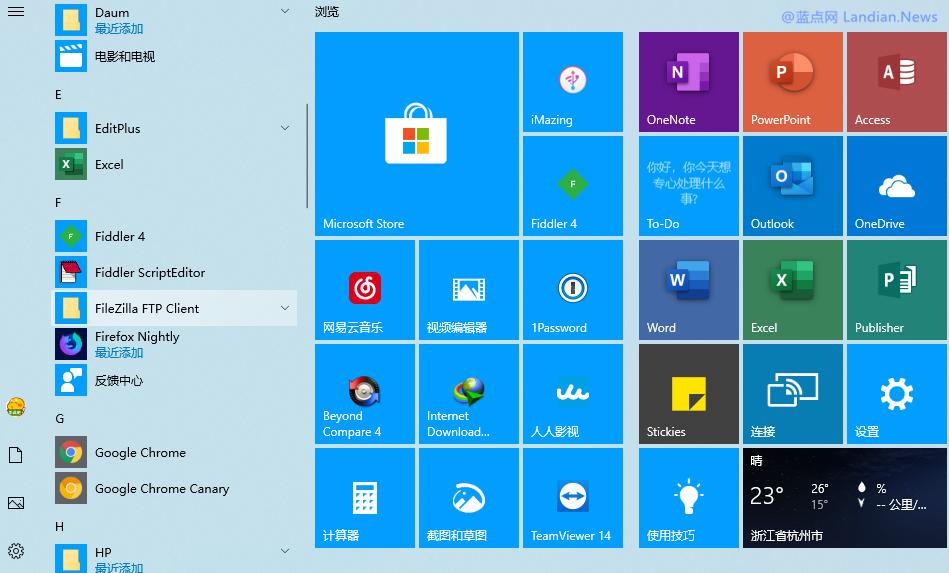Launch the TeamViewer 14 tile
Viewport: 949px width, 573px height.
573,498
